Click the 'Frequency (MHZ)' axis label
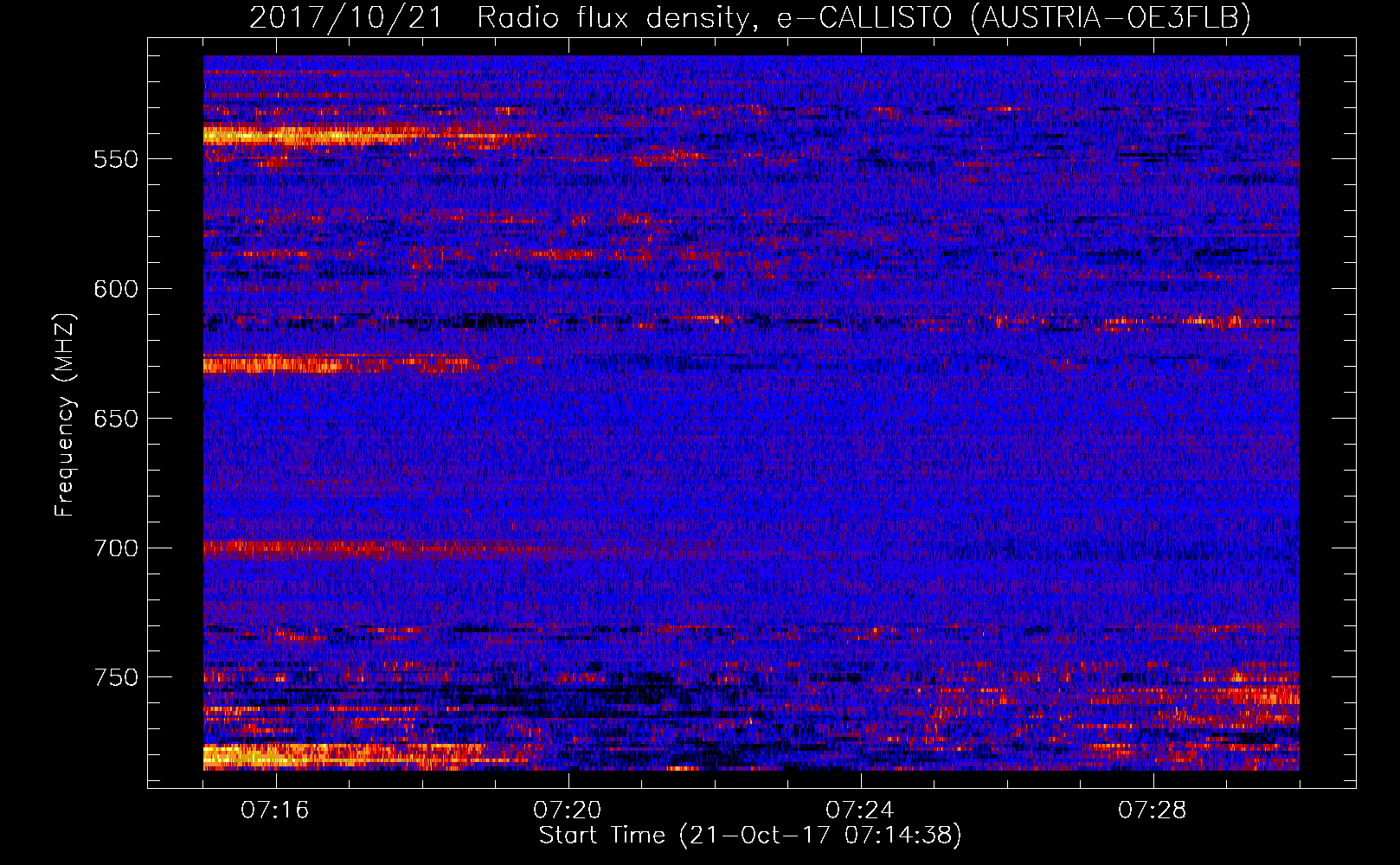Image resolution: width=1400 pixels, height=865 pixels. (x=65, y=414)
